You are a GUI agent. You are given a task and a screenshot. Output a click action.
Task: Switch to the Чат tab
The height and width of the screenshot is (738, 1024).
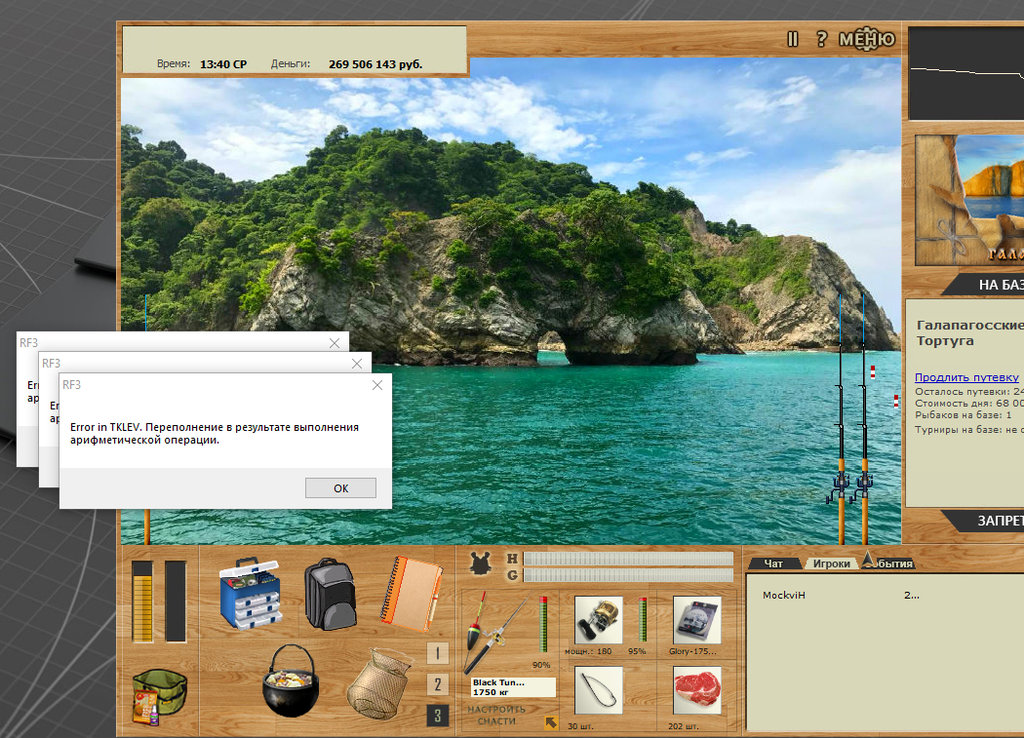tap(773, 563)
